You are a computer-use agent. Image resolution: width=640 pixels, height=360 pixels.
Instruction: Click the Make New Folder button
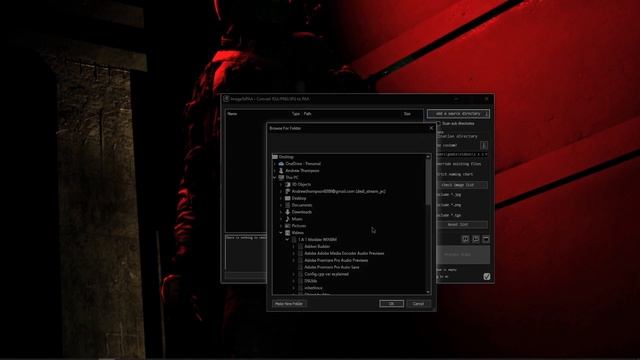click(x=289, y=304)
